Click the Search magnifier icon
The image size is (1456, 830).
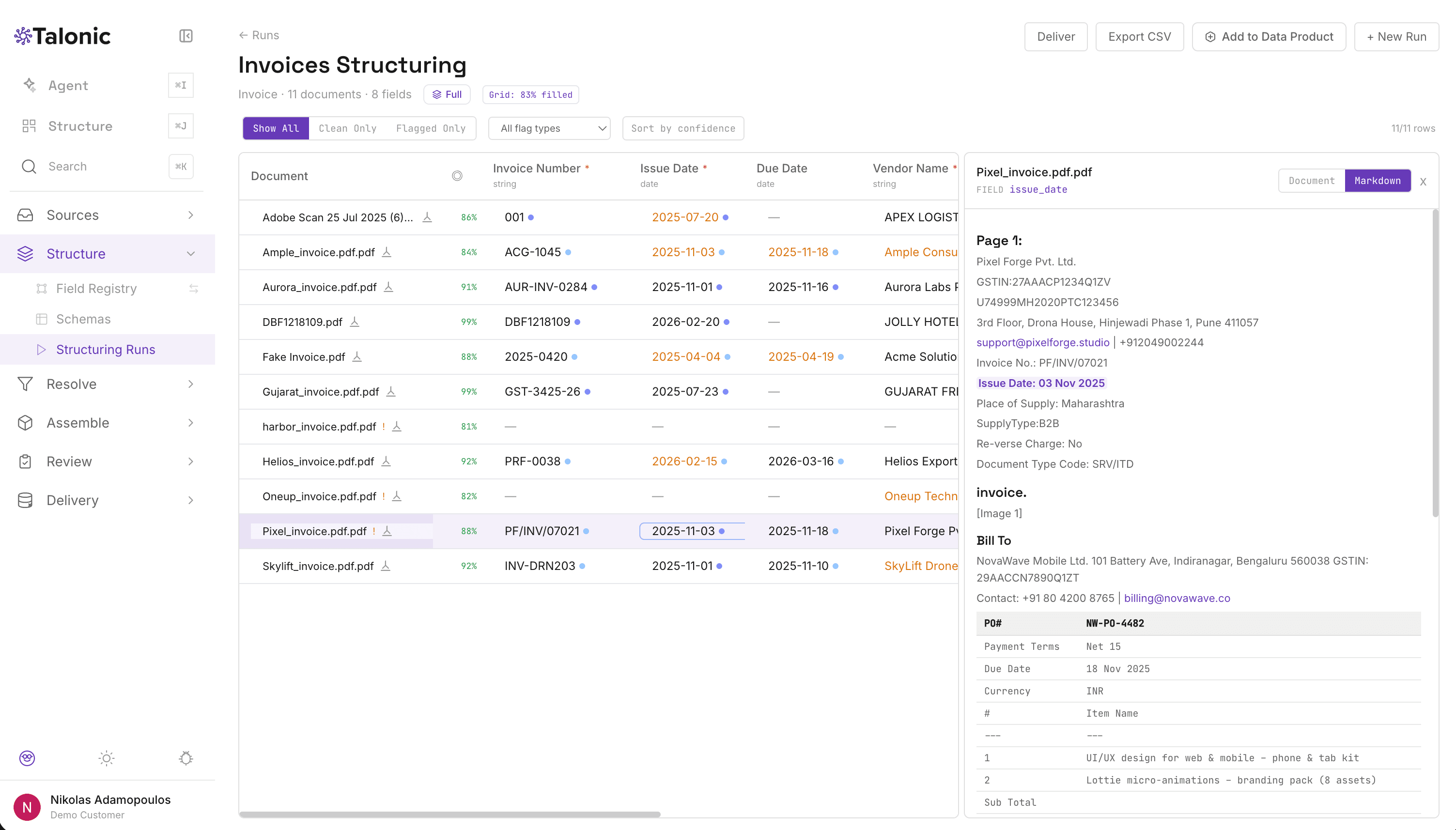pyautogui.click(x=29, y=167)
